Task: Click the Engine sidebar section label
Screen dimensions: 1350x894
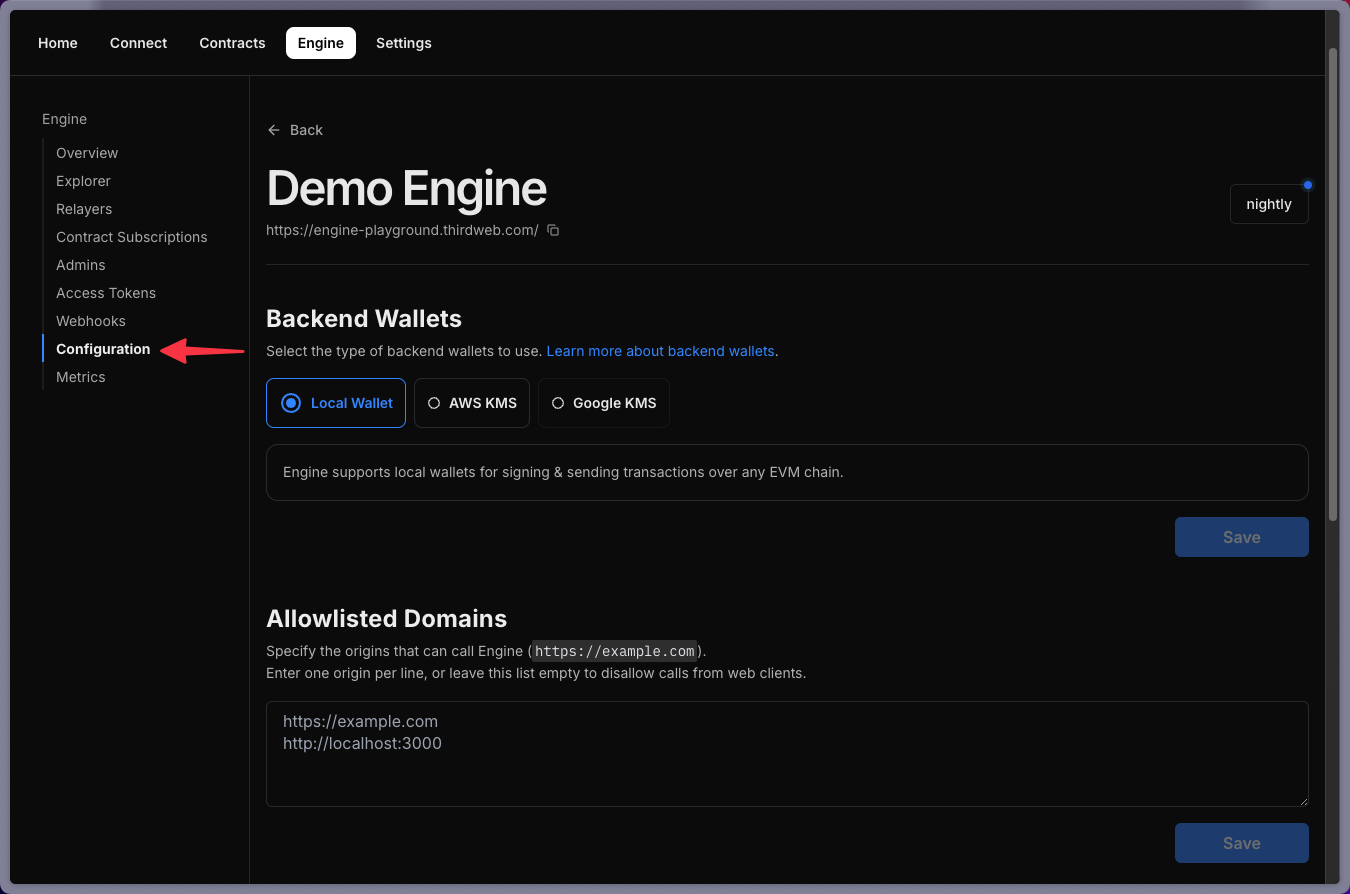Action: (x=64, y=119)
